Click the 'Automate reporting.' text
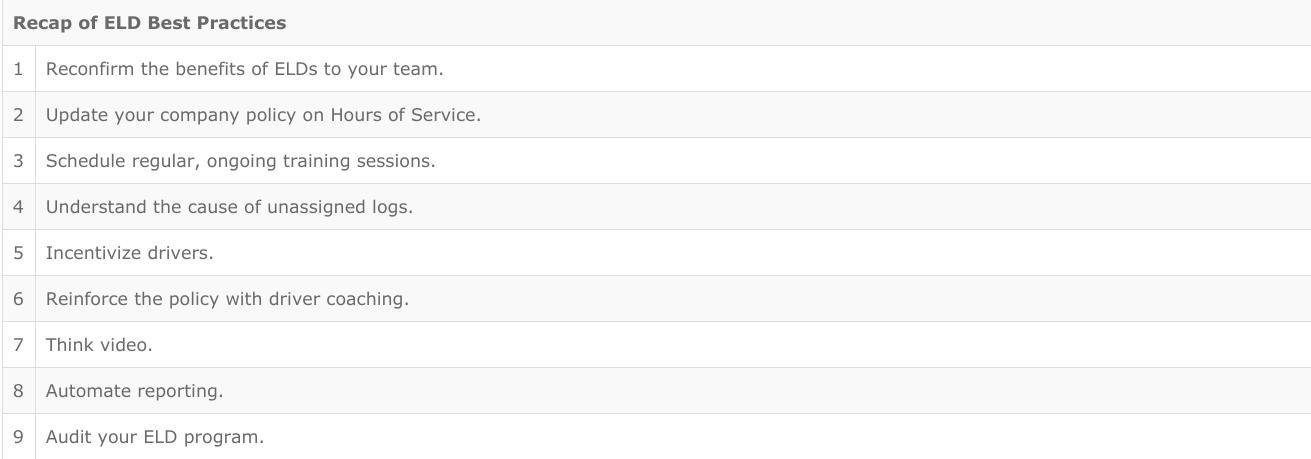Viewport: 1311px width, 459px height. pos(134,391)
